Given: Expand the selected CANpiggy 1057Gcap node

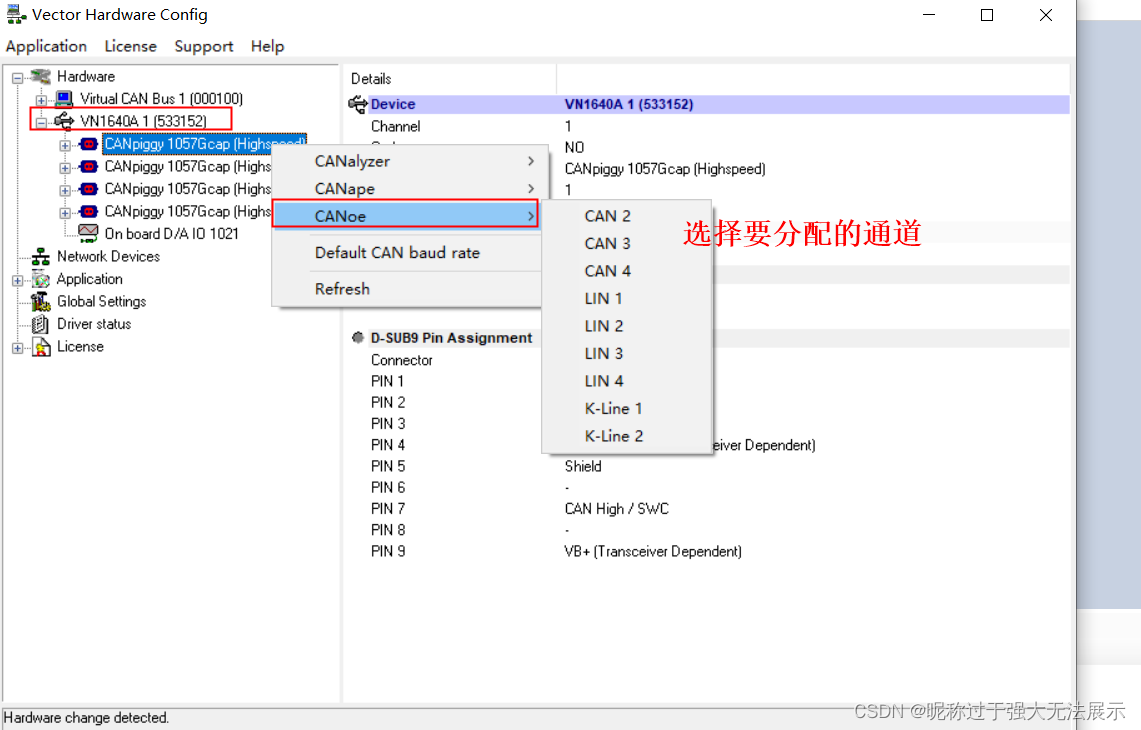Looking at the screenshot, I should pyautogui.click(x=65, y=146).
